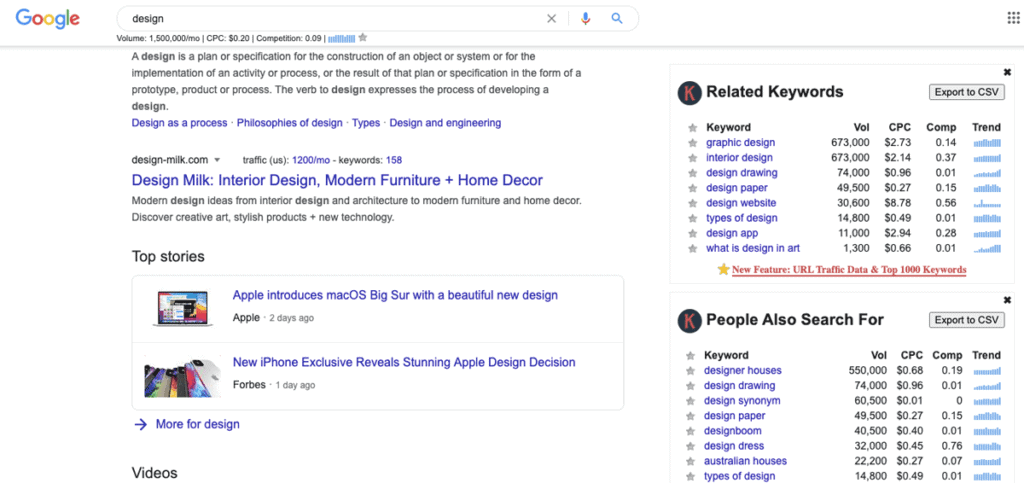Export Related Keywords to CSV
Screen dimensions: 1024x483
(967, 92)
